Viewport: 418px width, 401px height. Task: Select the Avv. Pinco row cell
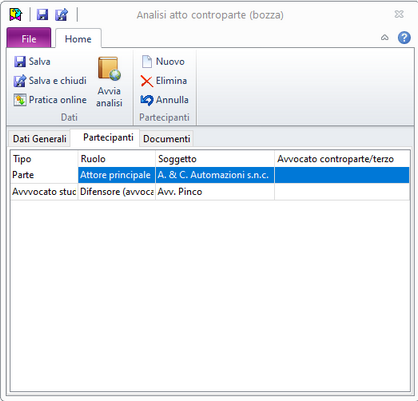[215, 192]
